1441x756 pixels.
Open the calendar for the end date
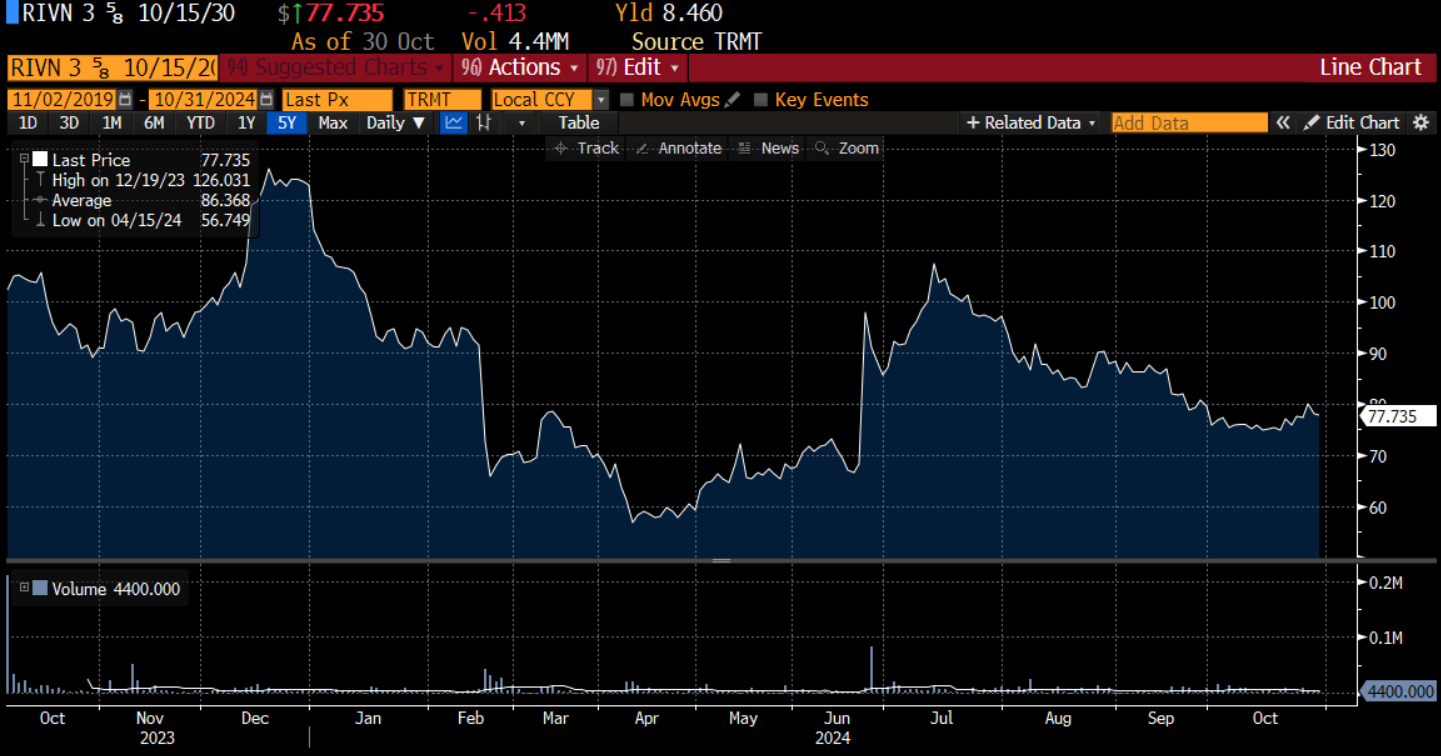coord(265,99)
